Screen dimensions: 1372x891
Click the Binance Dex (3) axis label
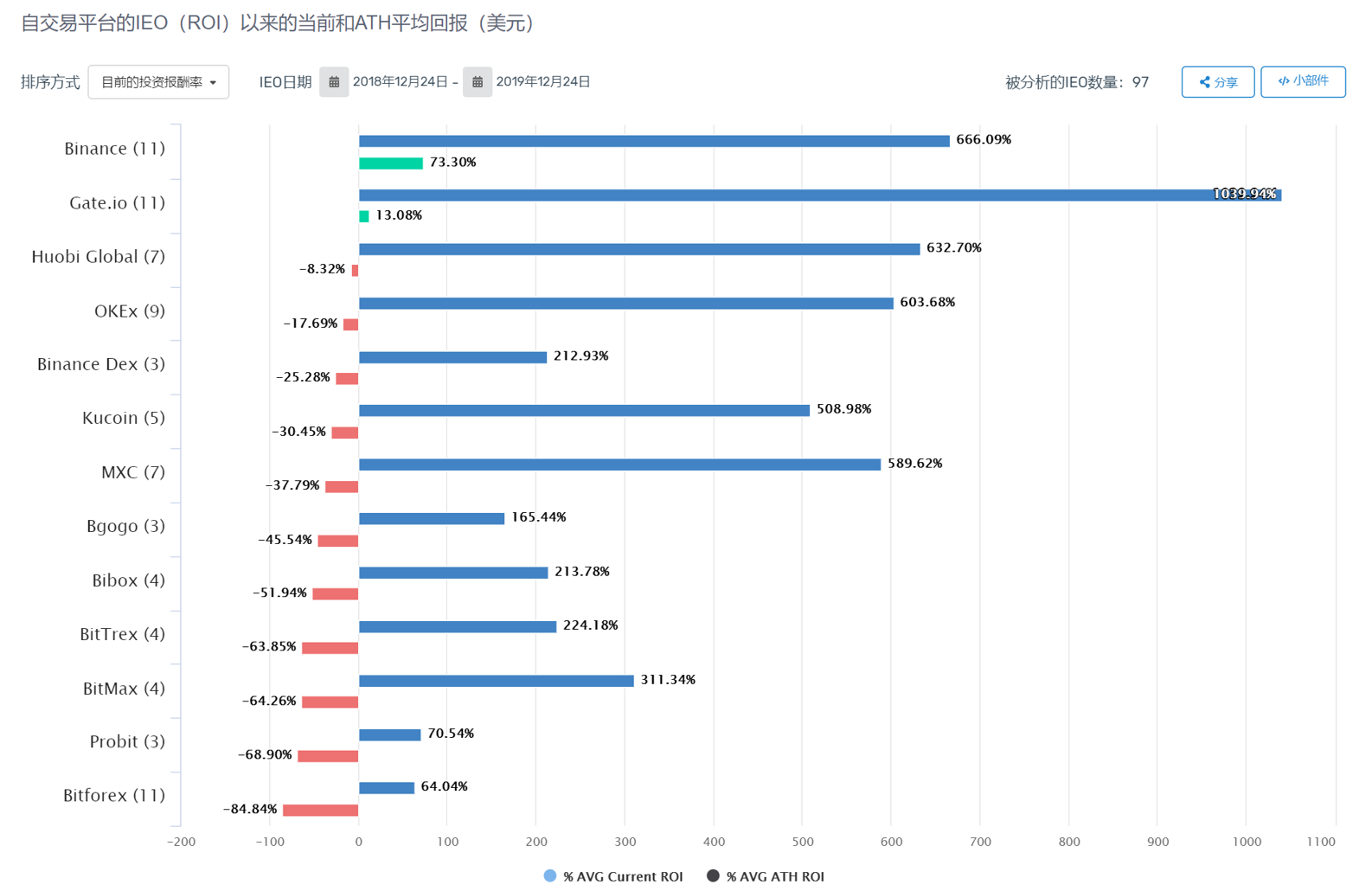tap(101, 364)
